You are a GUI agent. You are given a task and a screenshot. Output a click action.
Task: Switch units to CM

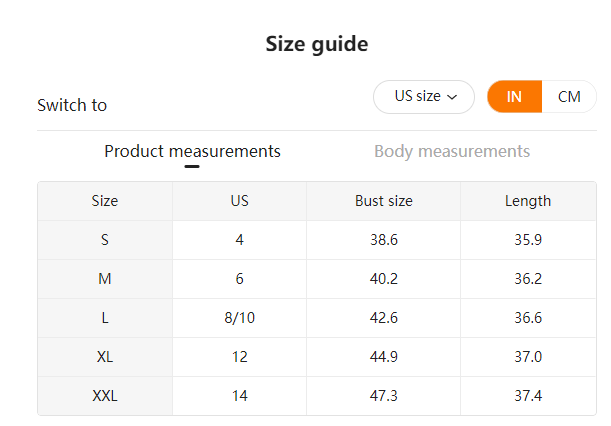(x=569, y=97)
